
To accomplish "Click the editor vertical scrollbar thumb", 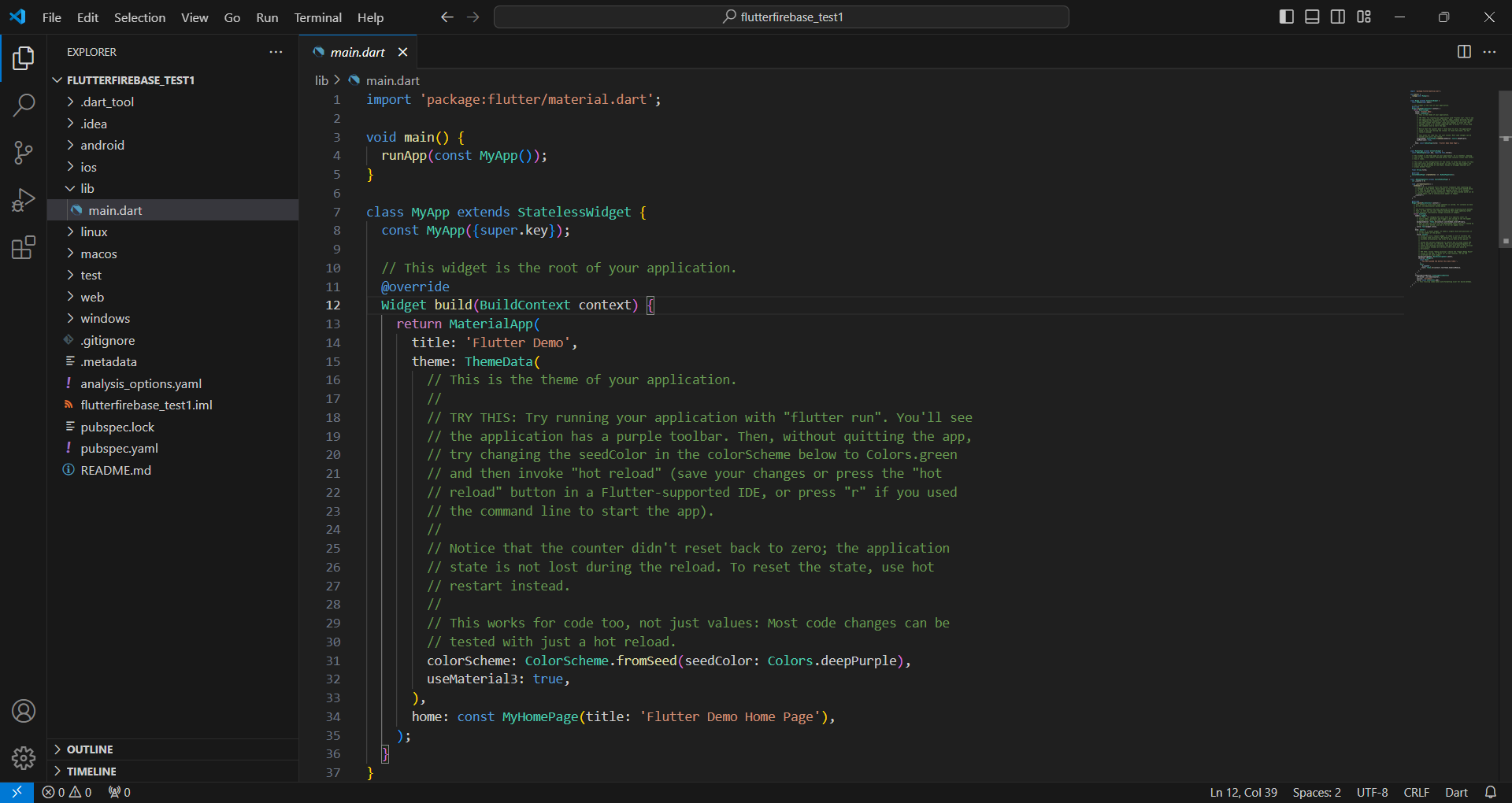I will pos(1505,168).
